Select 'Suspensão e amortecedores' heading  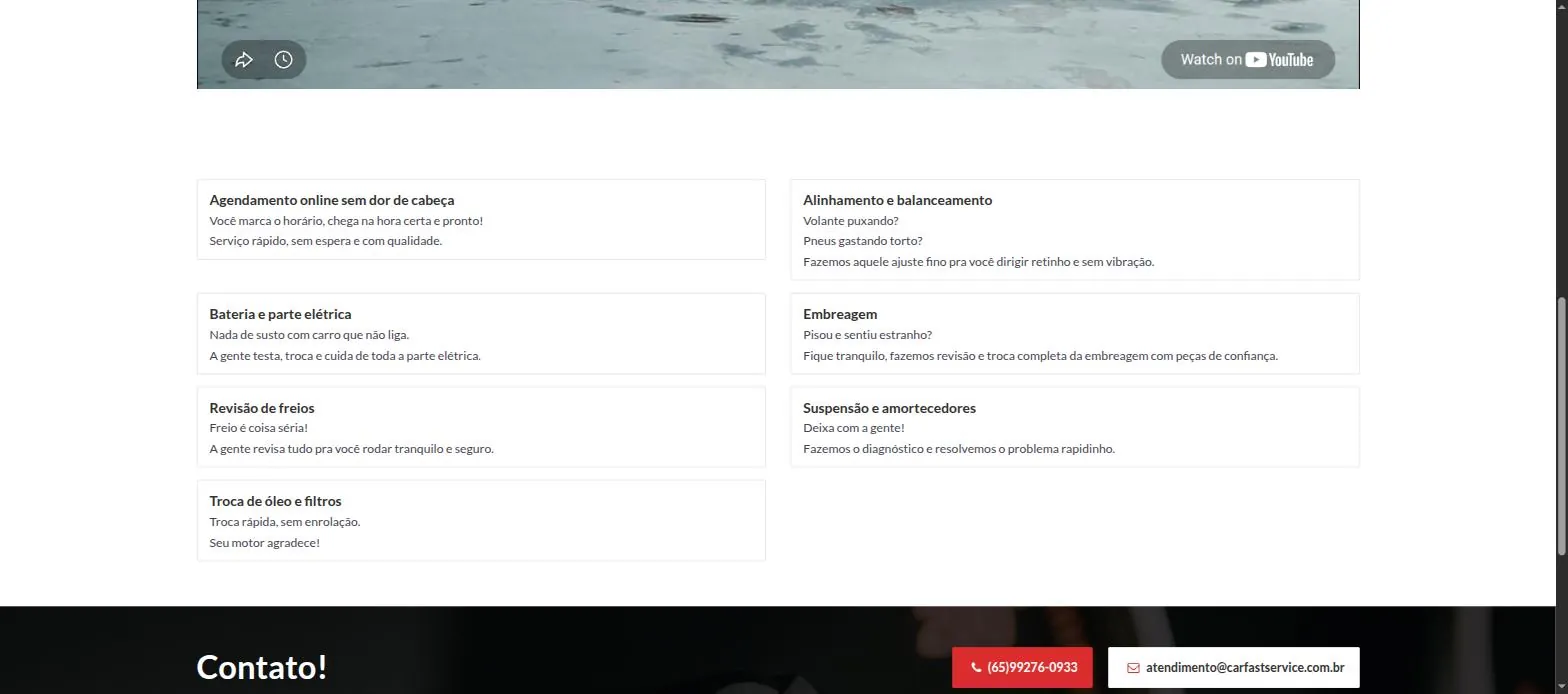coord(889,408)
